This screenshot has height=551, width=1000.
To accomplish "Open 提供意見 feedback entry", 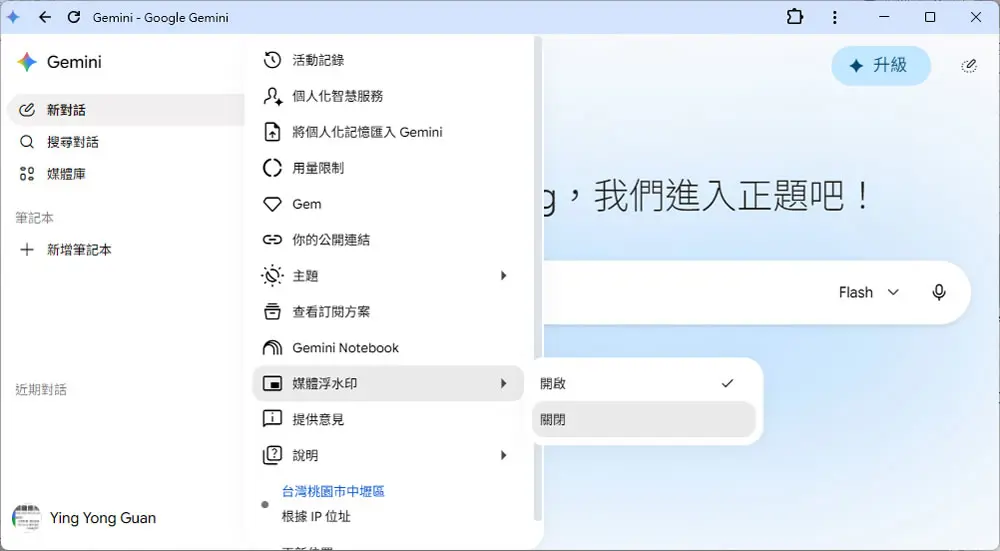I will coord(388,419).
